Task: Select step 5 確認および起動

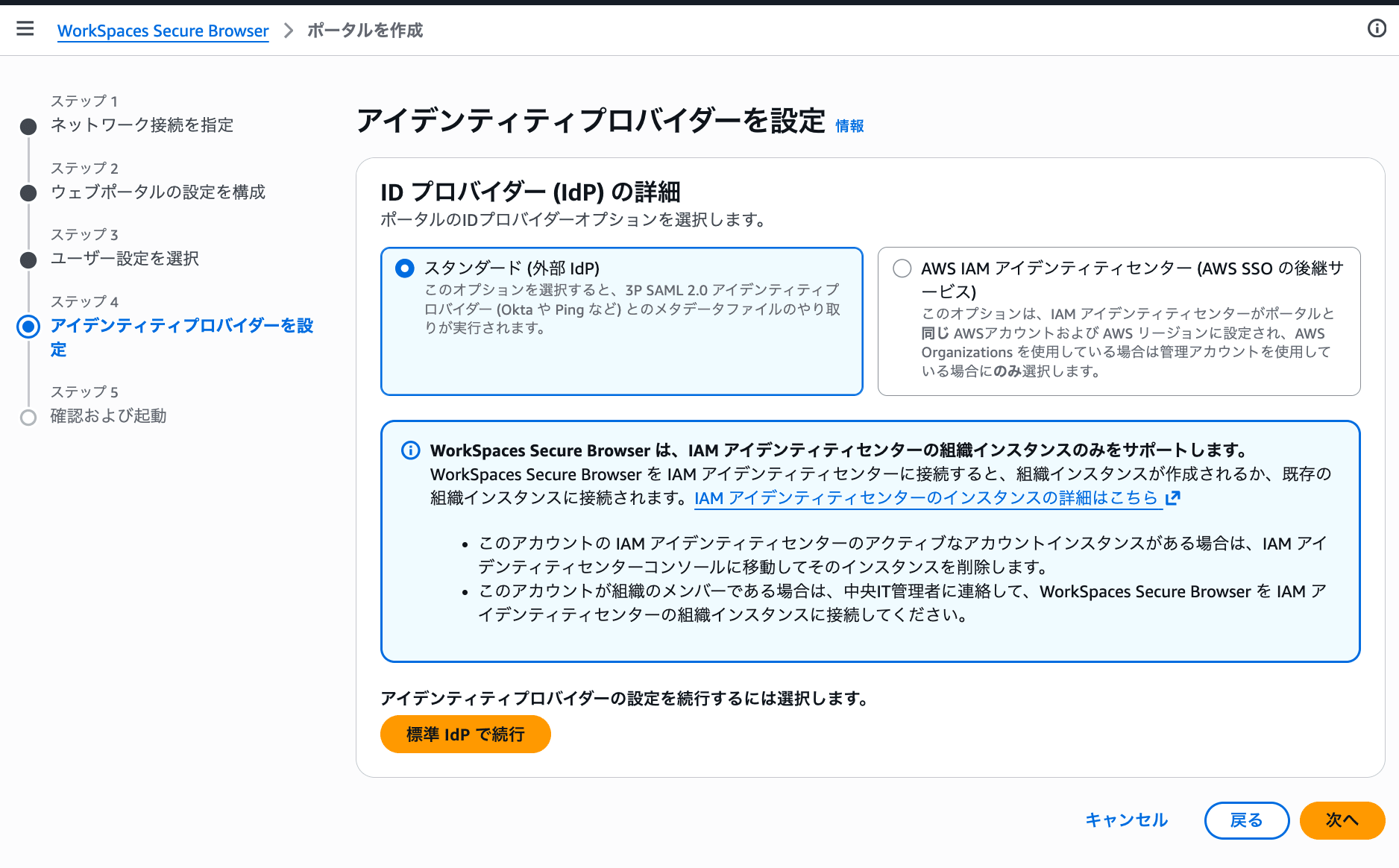Action: [x=108, y=416]
